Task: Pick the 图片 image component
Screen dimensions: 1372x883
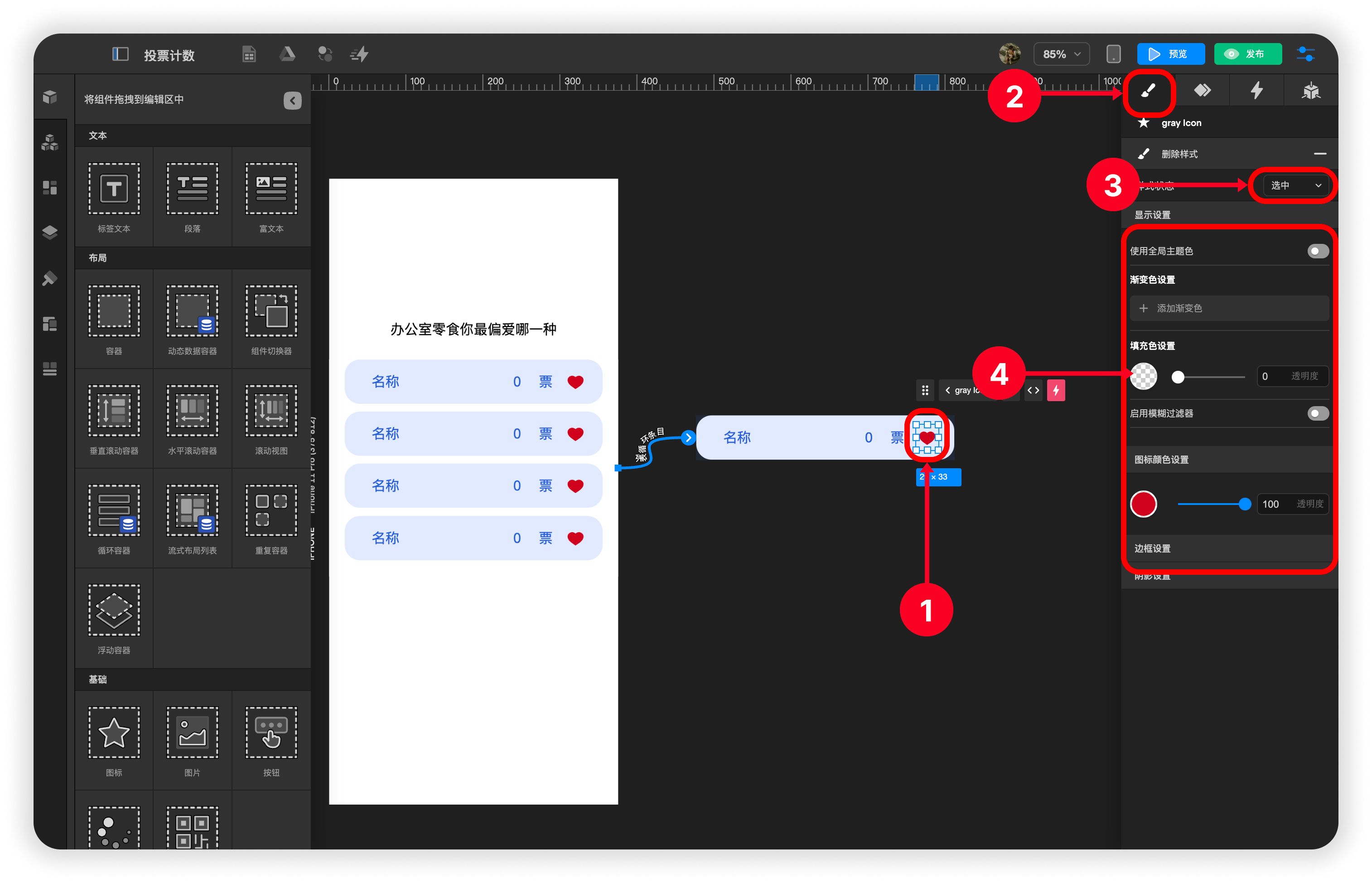Action: [192, 741]
